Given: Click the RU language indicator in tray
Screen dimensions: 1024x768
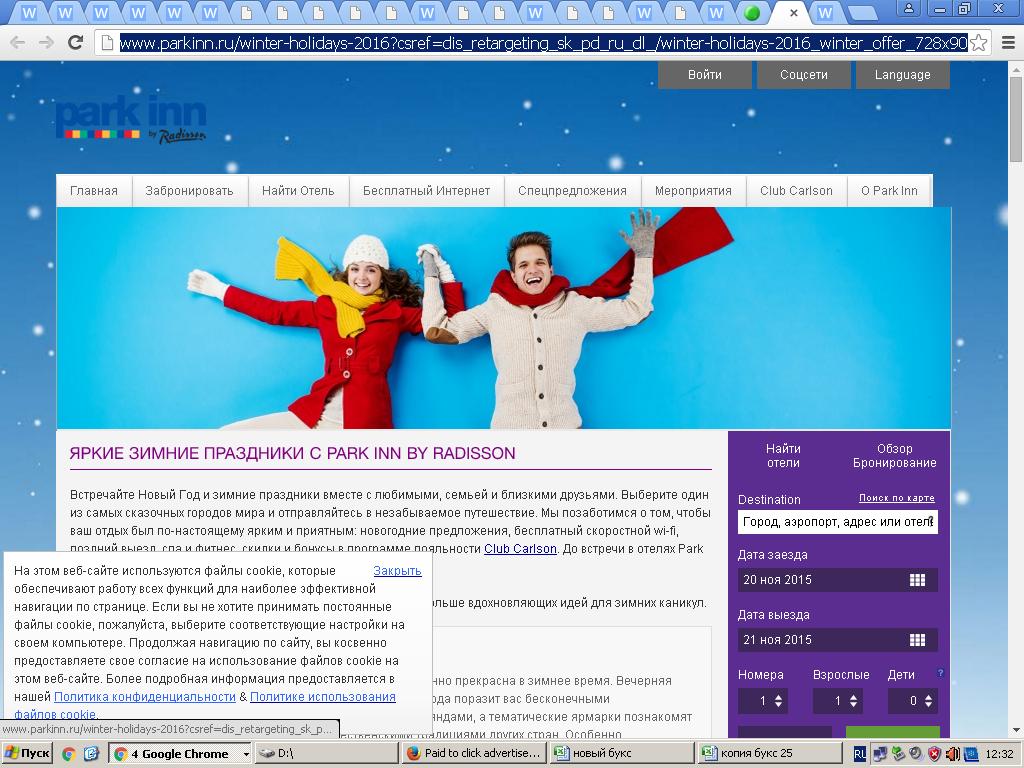Looking at the screenshot, I should pyautogui.click(x=859, y=754).
